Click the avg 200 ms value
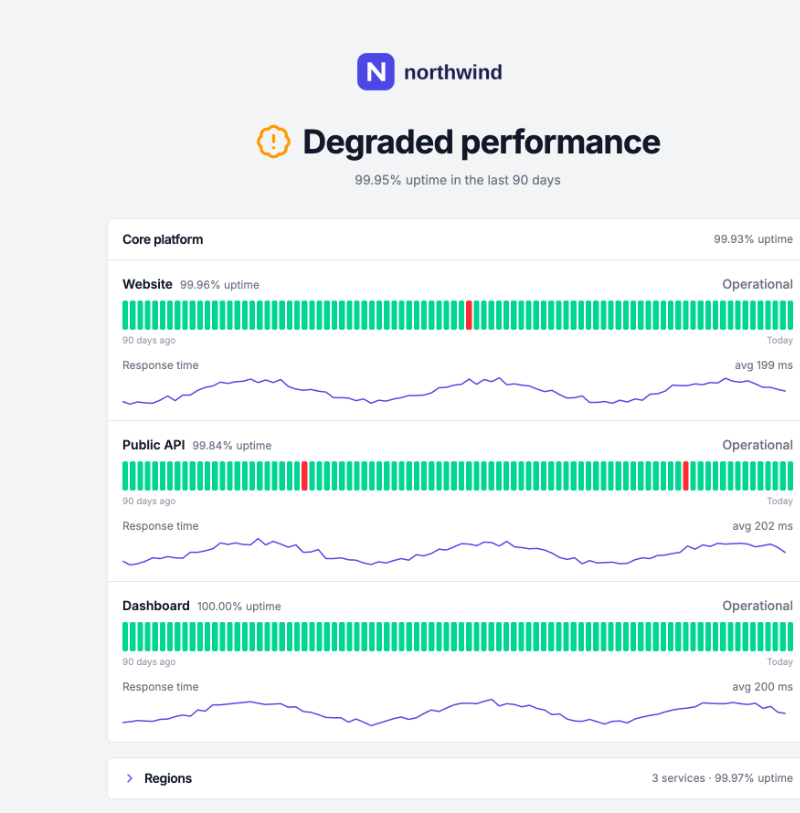800x813 pixels. [x=763, y=686]
